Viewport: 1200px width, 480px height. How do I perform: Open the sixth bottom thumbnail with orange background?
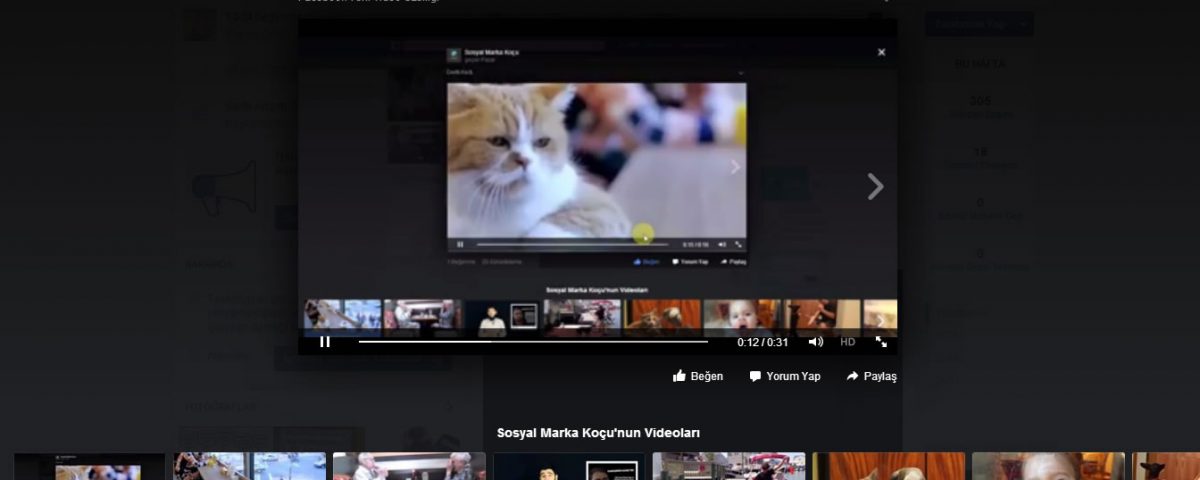889,466
